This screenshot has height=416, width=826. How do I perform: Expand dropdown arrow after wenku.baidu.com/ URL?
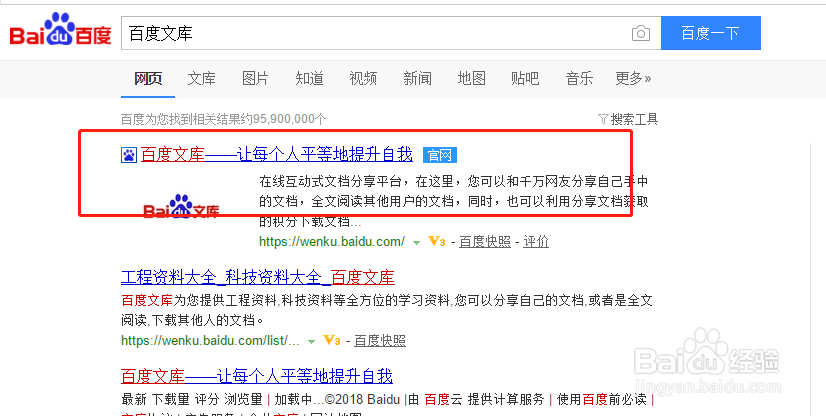click(x=416, y=243)
